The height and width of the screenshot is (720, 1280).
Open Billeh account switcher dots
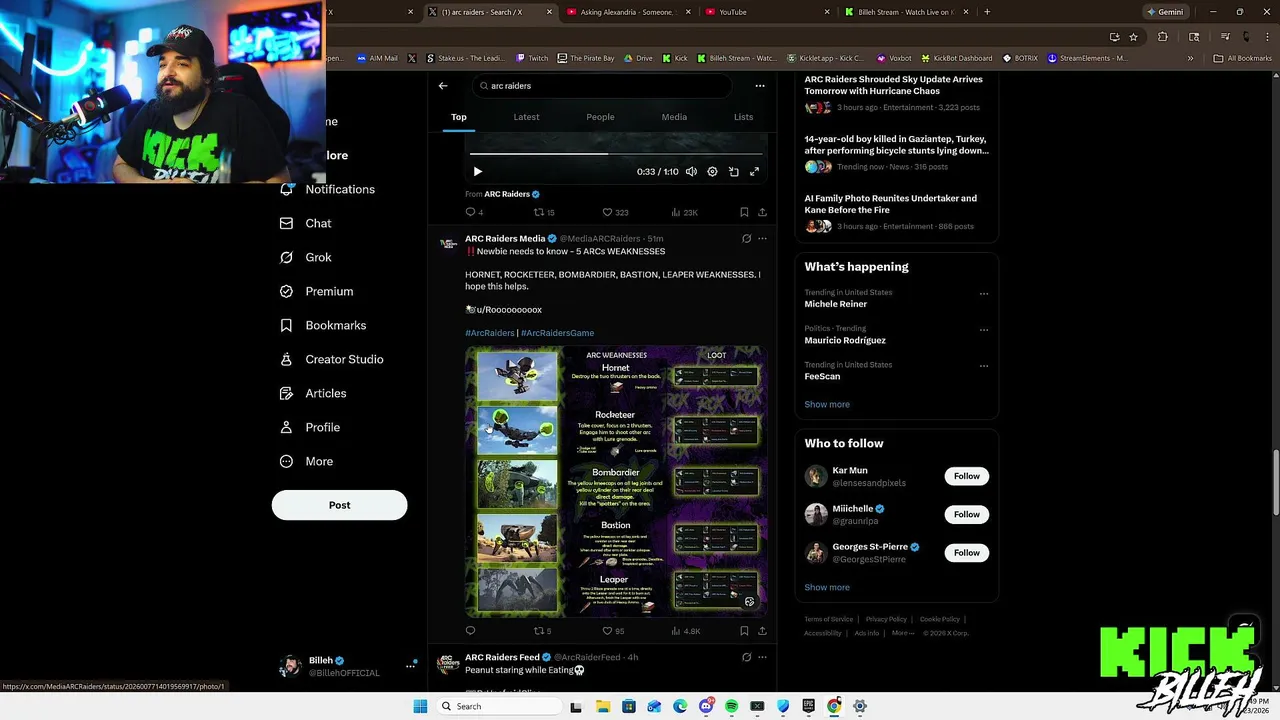[x=410, y=665]
